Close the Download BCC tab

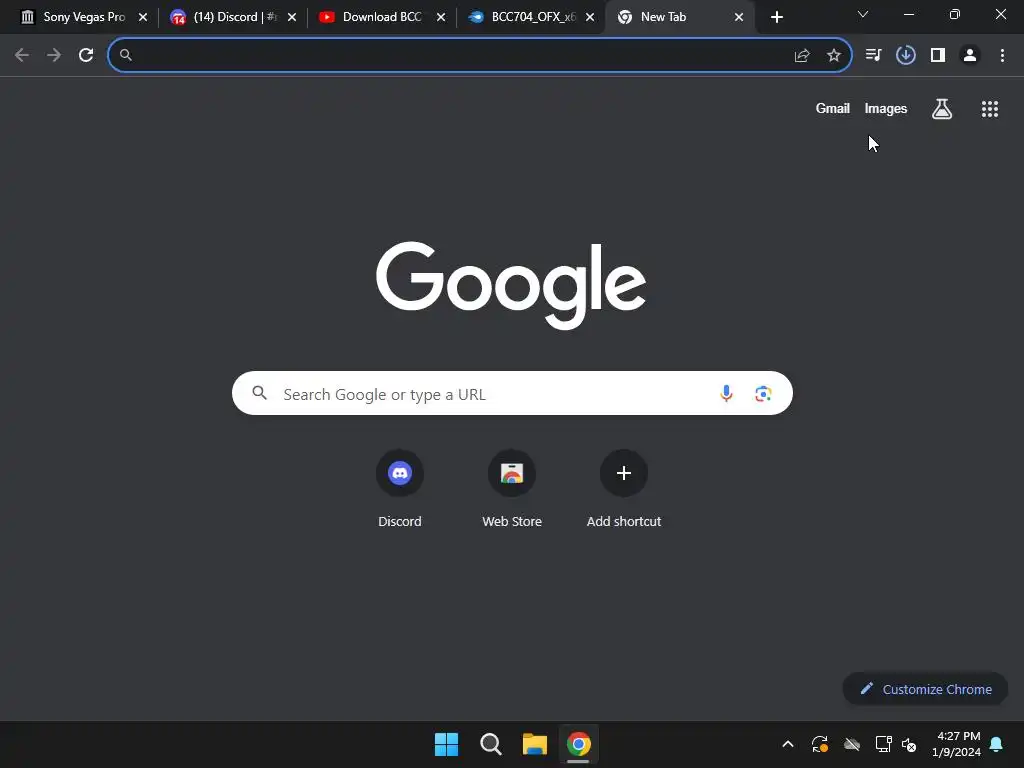tap(441, 17)
